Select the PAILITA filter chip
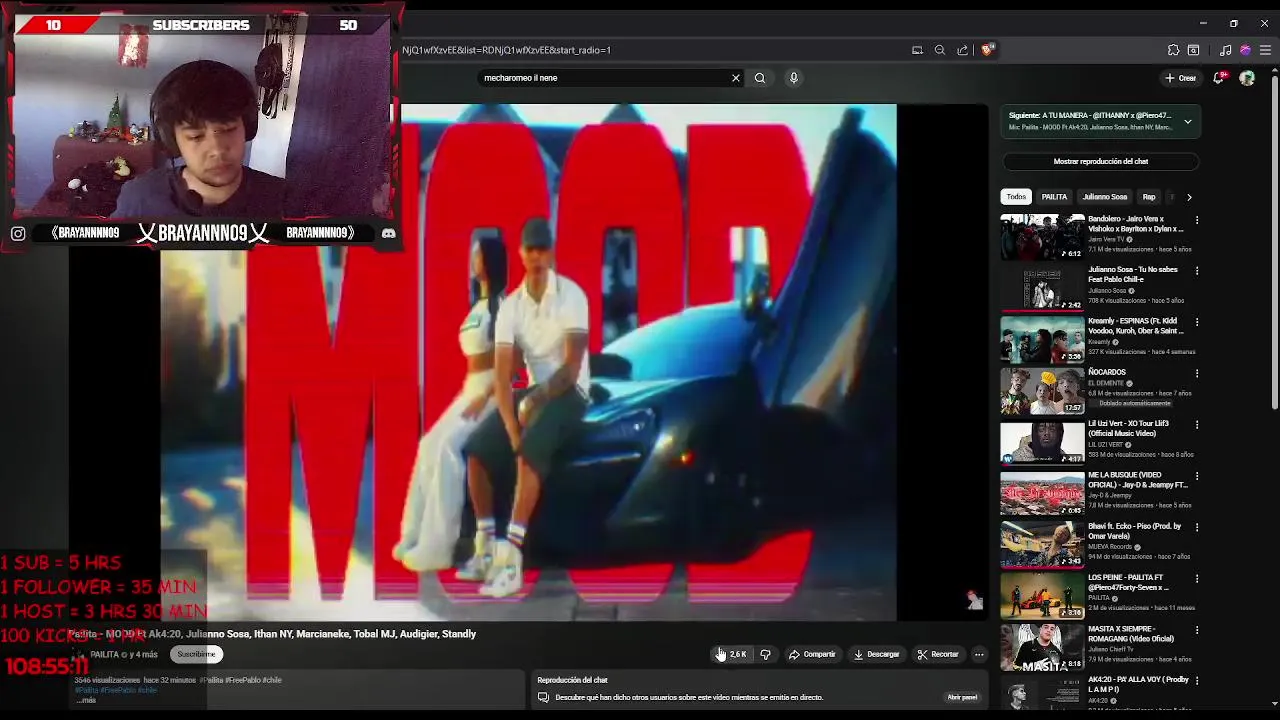The height and width of the screenshot is (720, 1280). click(1054, 197)
